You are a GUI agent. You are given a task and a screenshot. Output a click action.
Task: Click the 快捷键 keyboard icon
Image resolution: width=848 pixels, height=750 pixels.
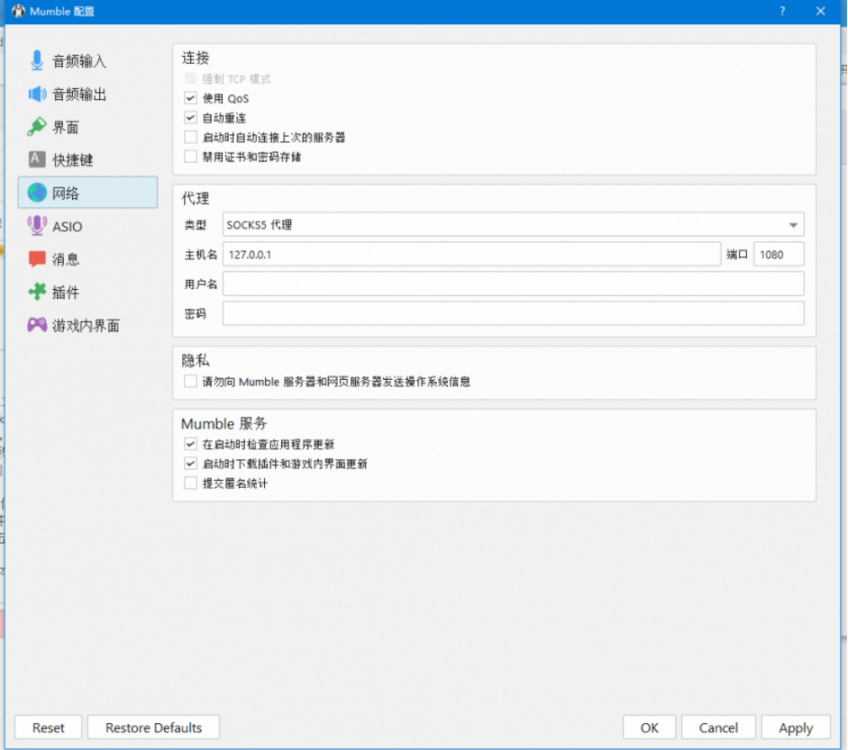tap(37, 160)
